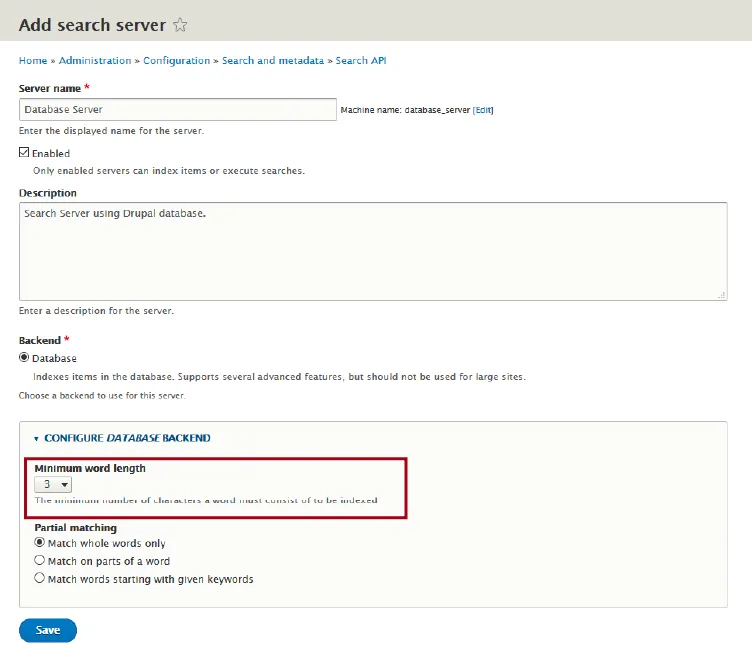Click 'Enter the displayed name for the server.' text
The width and height of the screenshot is (752, 666).
[x=111, y=131]
